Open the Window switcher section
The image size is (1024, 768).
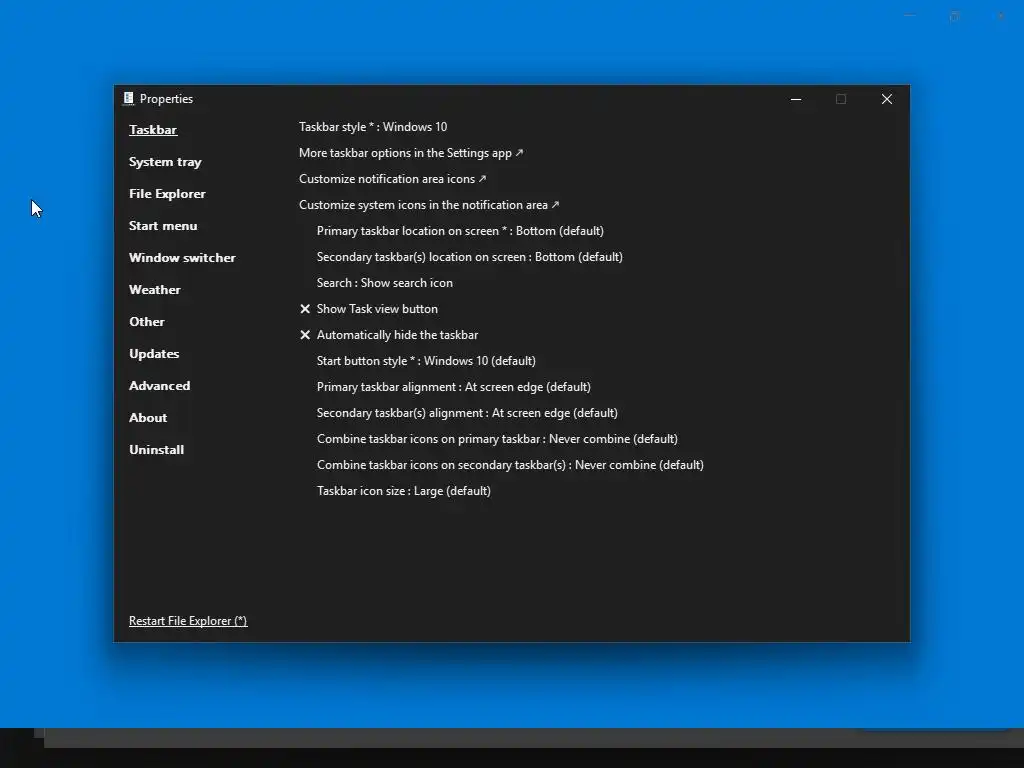(x=182, y=258)
